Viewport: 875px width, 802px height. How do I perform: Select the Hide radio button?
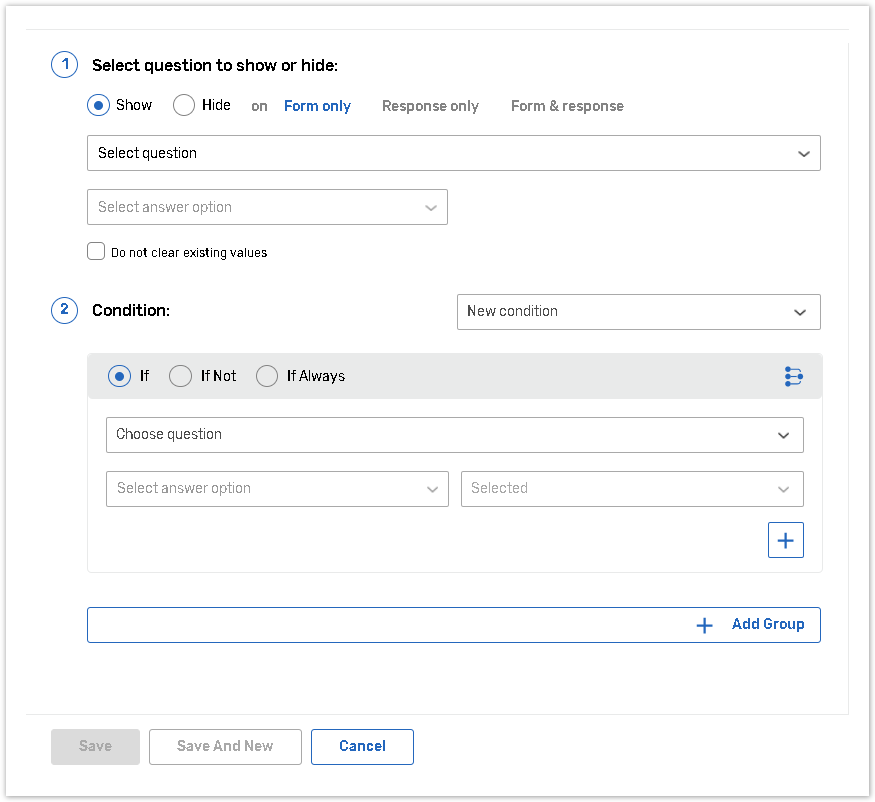click(x=184, y=105)
